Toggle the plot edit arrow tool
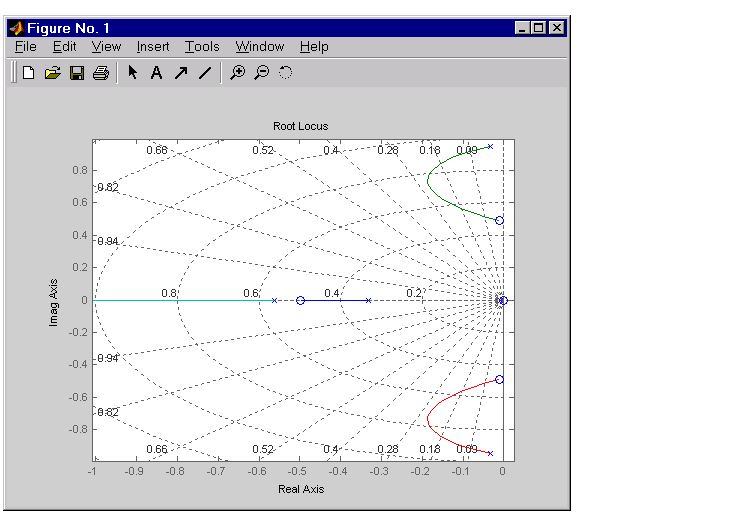The height and width of the screenshot is (520, 750). [x=132, y=73]
